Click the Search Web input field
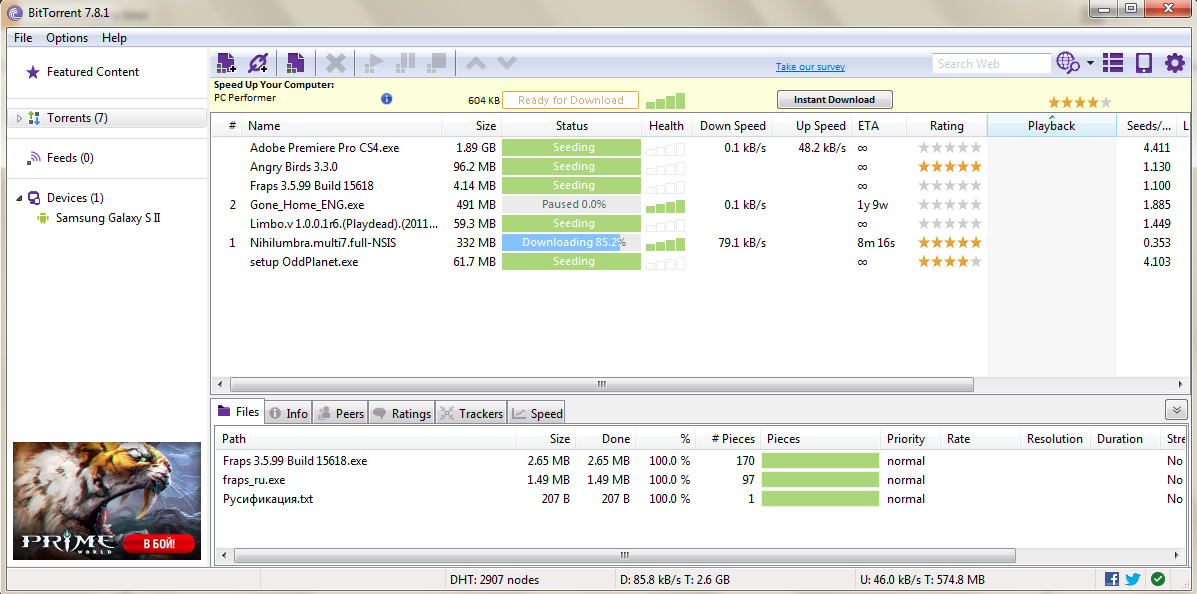1197x594 pixels. click(x=991, y=63)
